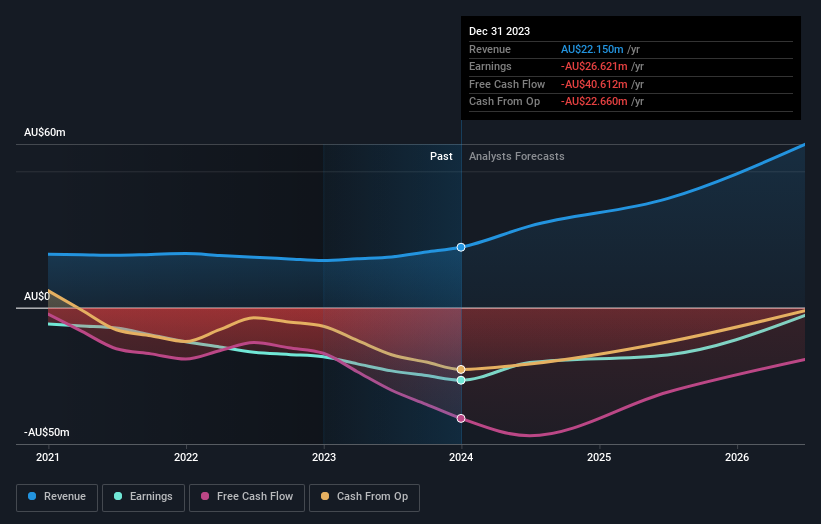821x524 pixels.
Task: Click the 2025 x-axis label
Action: tap(599, 458)
